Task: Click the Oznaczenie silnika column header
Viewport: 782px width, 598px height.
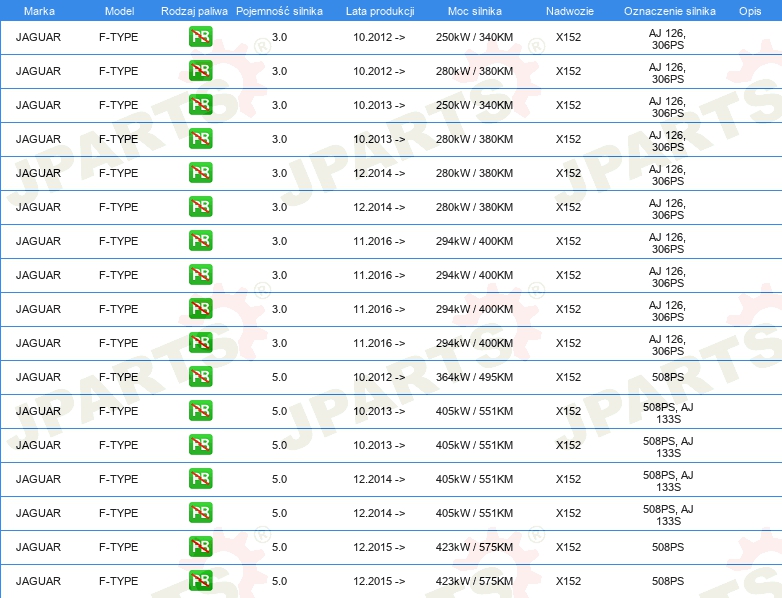Action: click(x=670, y=11)
